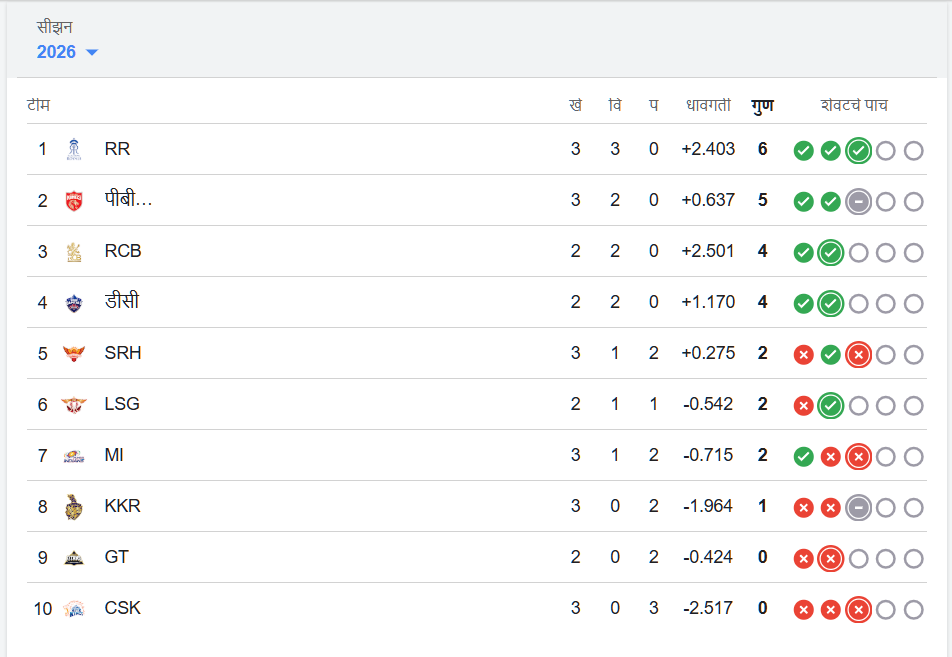The width and height of the screenshot is (952, 657).
Task: Click the CSK team logo
Action: [73, 609]
